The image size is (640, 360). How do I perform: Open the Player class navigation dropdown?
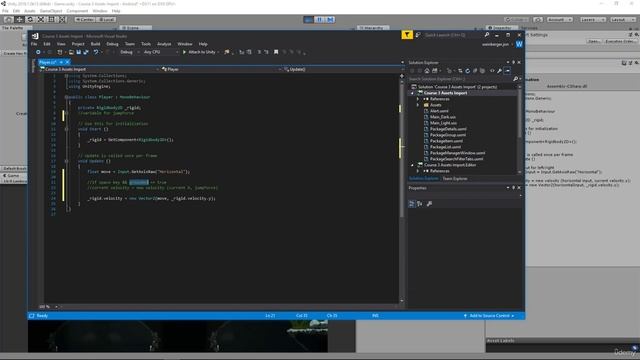click(x=221, y=69)
